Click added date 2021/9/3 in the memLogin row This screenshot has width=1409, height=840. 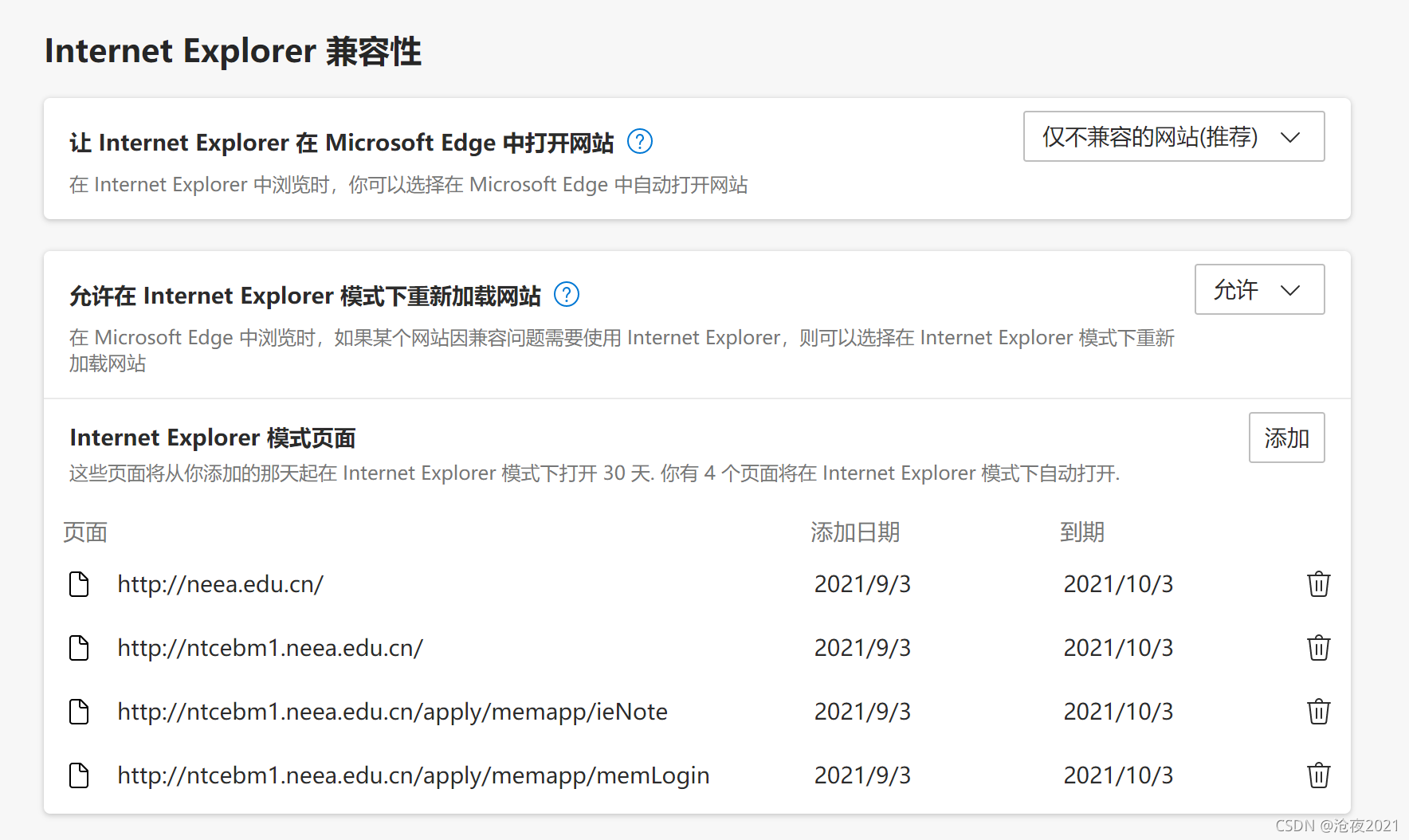pos(862,775)
